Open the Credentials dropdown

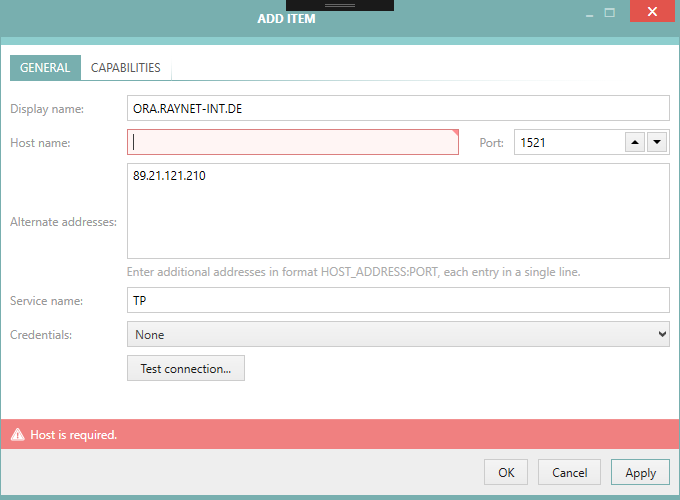coord(398,334)
